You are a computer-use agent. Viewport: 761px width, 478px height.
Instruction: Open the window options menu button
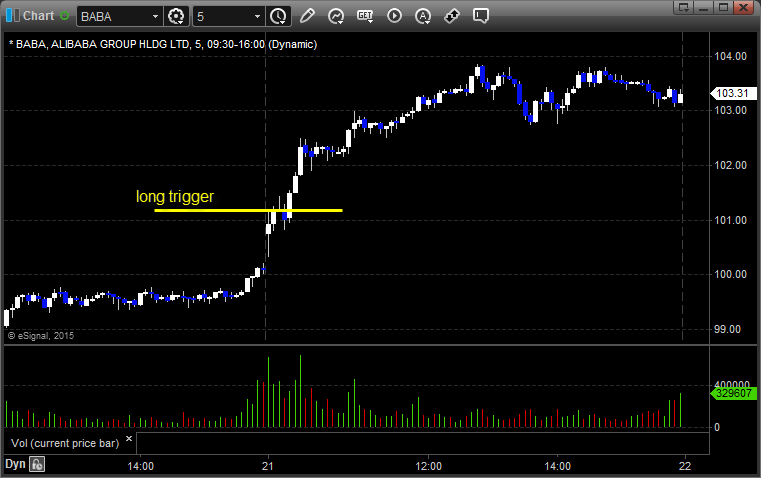pyautogui.click(x=683, y=7)
